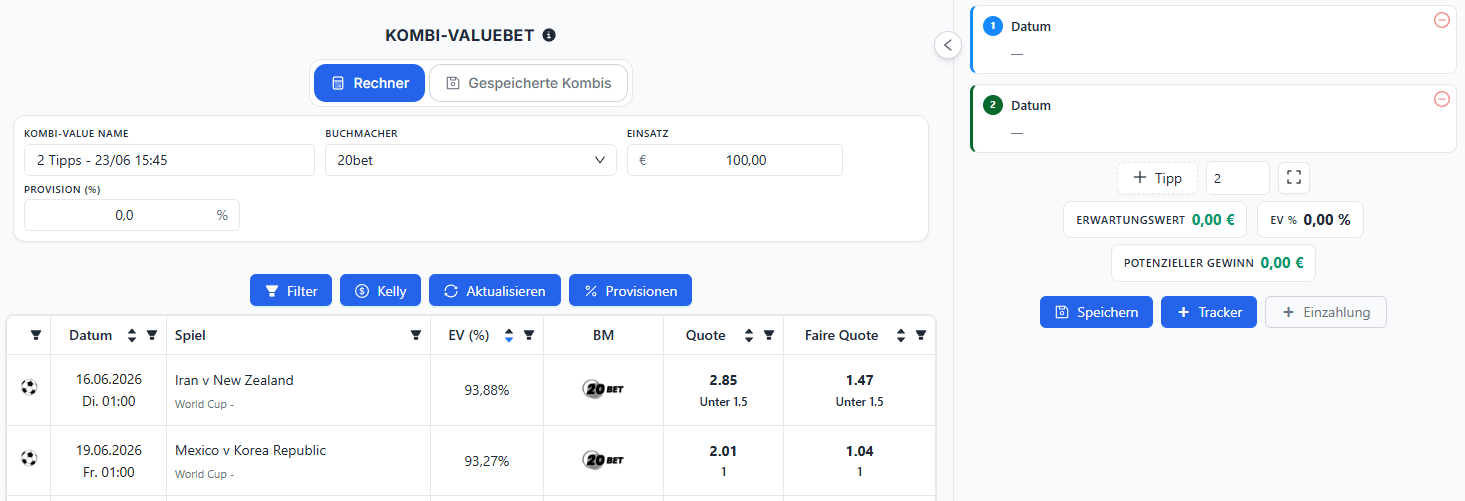Click the Filter button
Viewport: 1465px width, 501px height.
pos(291,291)
